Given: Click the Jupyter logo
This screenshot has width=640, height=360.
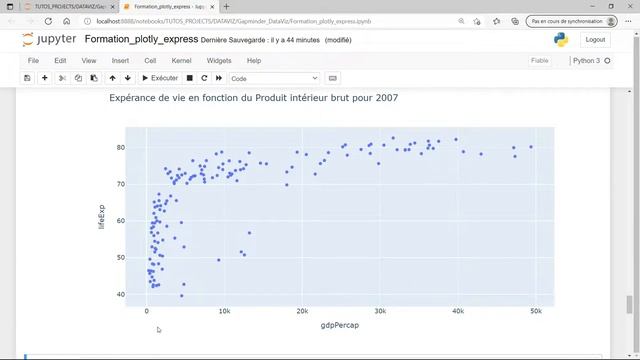Looking at the screenshot, I should 49,39.
